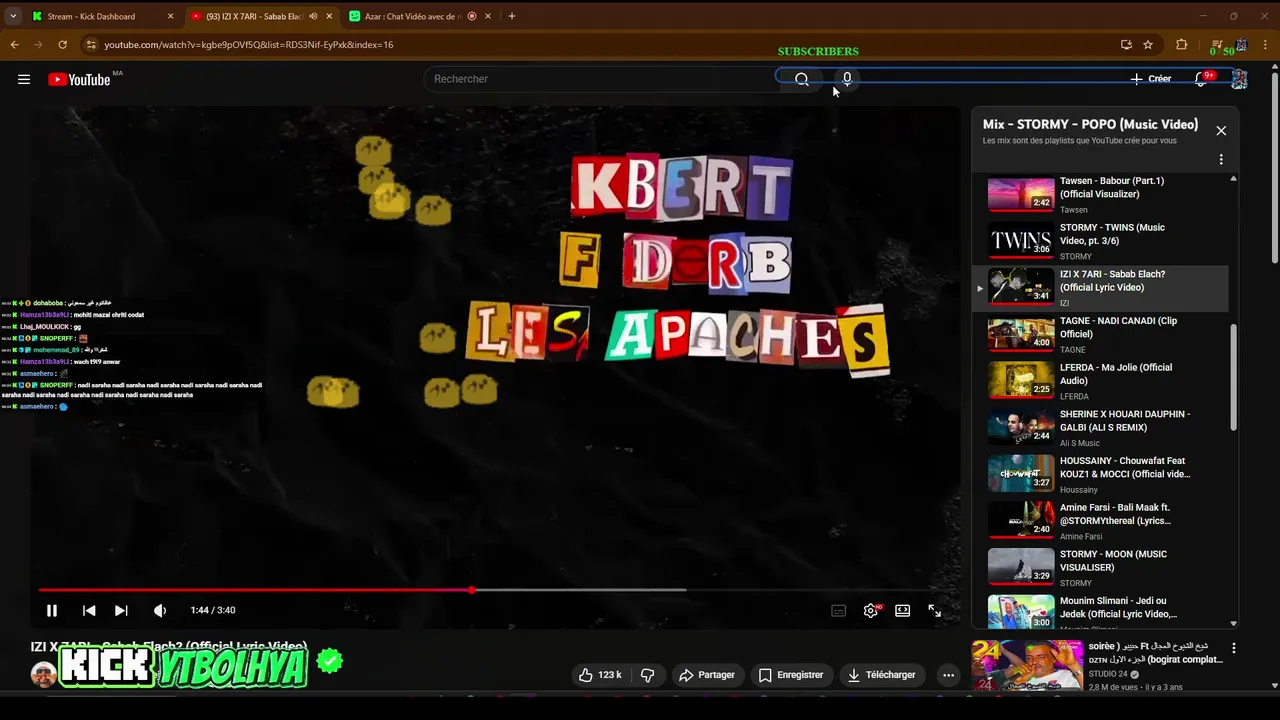Toggle subtitles in the player
1280x720 pixels.
839,610
